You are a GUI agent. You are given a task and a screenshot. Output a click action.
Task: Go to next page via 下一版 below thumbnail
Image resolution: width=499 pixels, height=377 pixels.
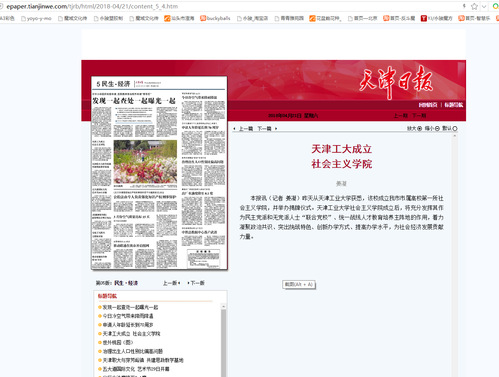click(196, 283)
